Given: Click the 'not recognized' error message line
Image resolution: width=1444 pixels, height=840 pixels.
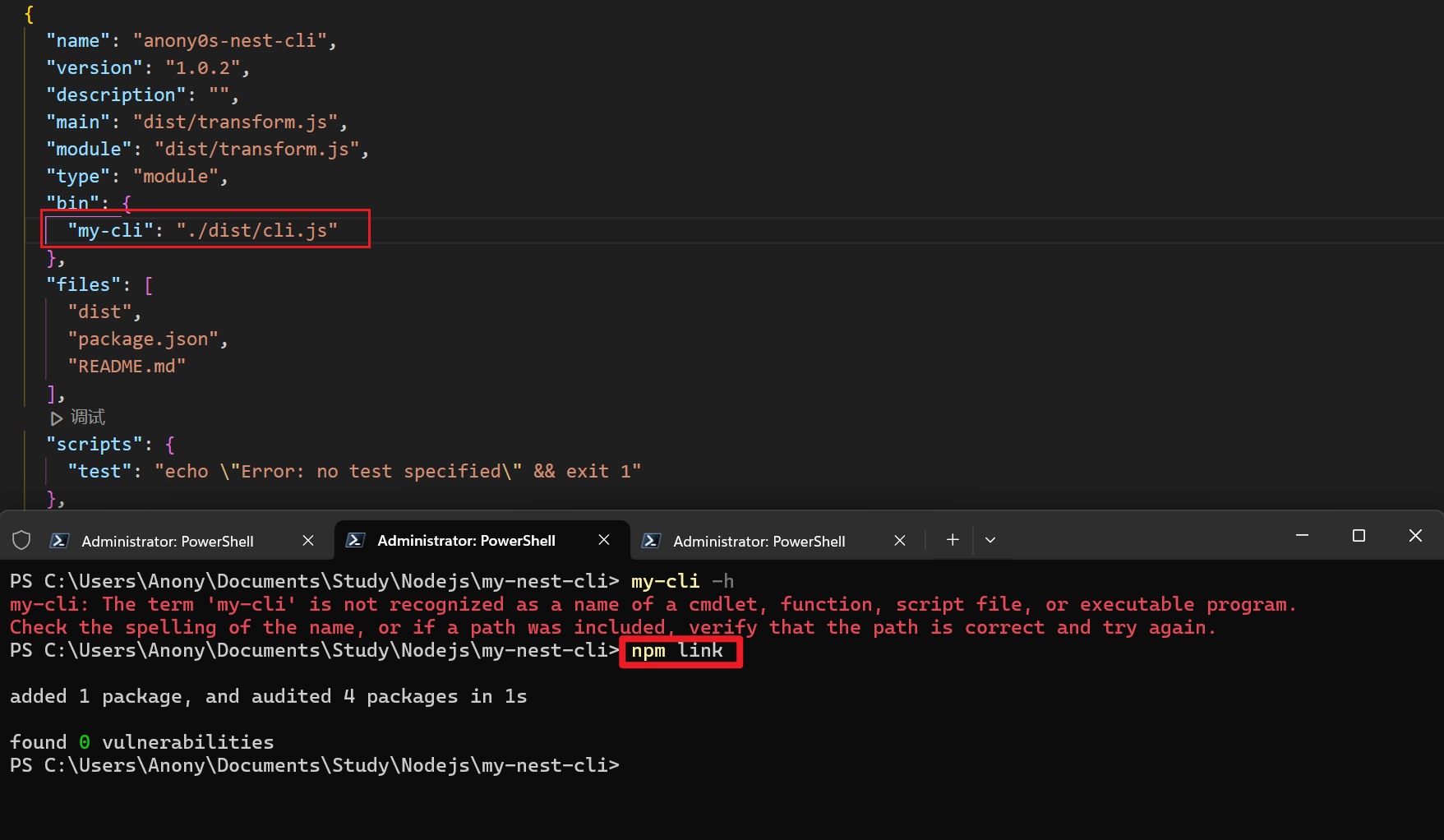Looking at the screenshot, I should point(653,605).
